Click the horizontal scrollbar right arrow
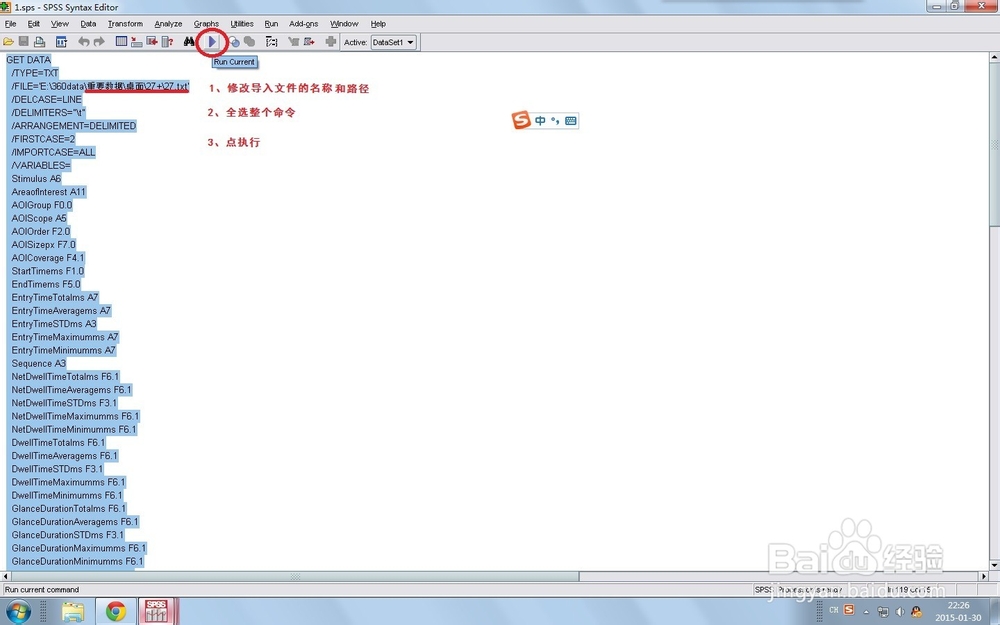Screen dimensions: 1000x625 pyautogui.click(x=983, y=576)
